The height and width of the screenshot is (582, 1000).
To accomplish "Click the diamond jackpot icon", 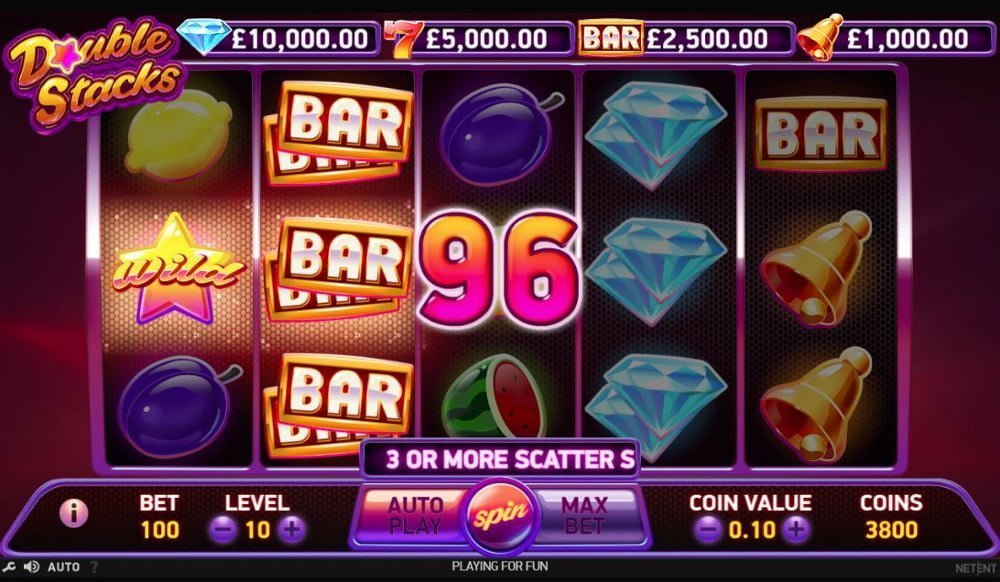I will tap(203, 35).
